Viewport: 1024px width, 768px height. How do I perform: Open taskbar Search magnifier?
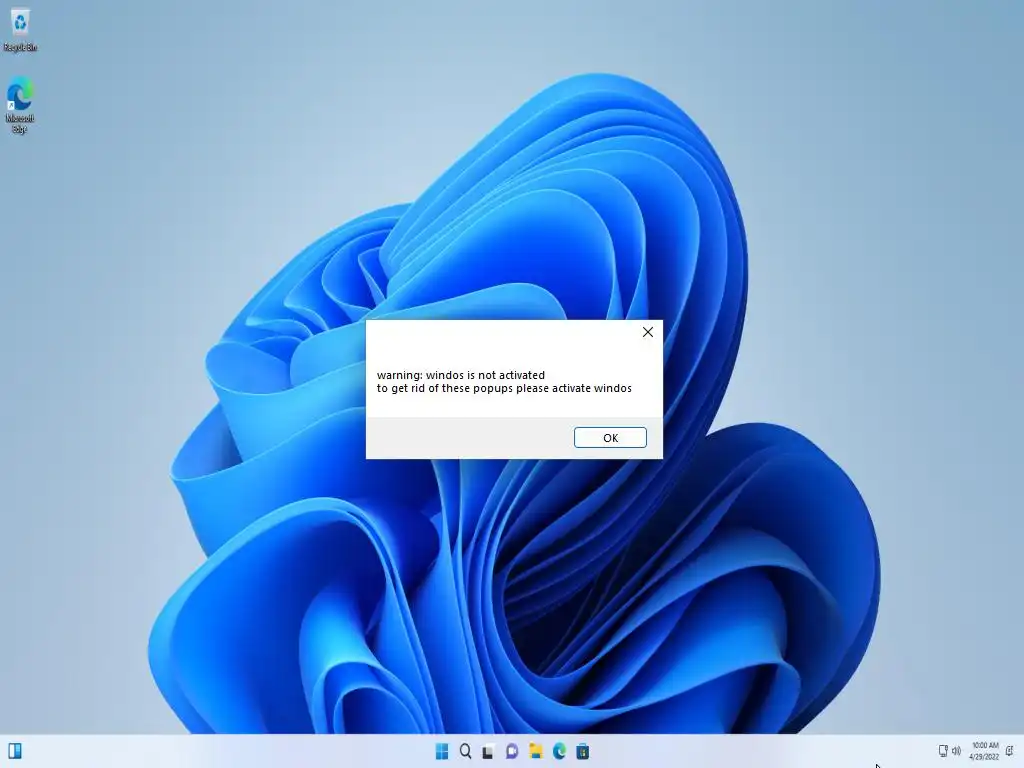point(466,752)
